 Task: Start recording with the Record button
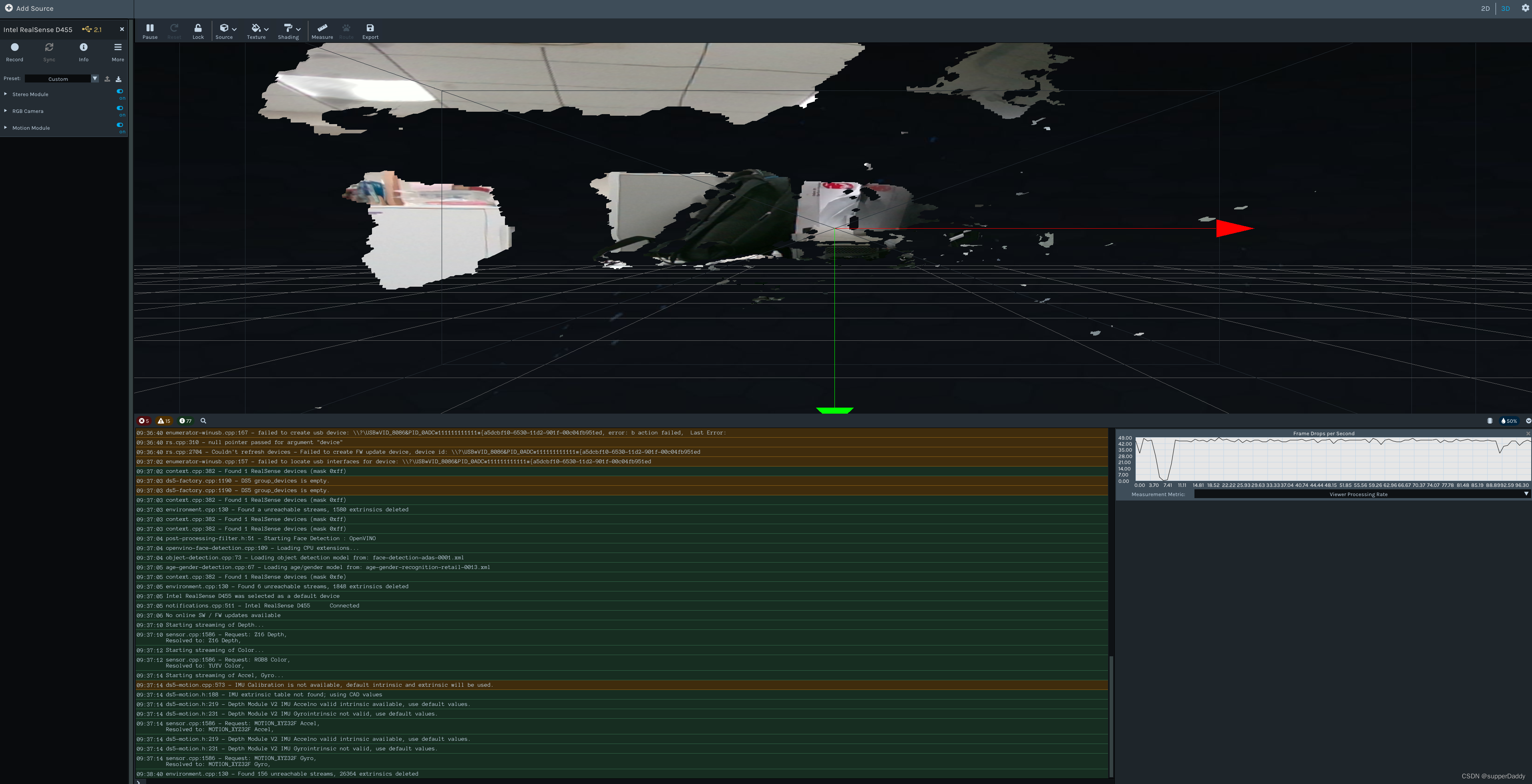[15, 51]
